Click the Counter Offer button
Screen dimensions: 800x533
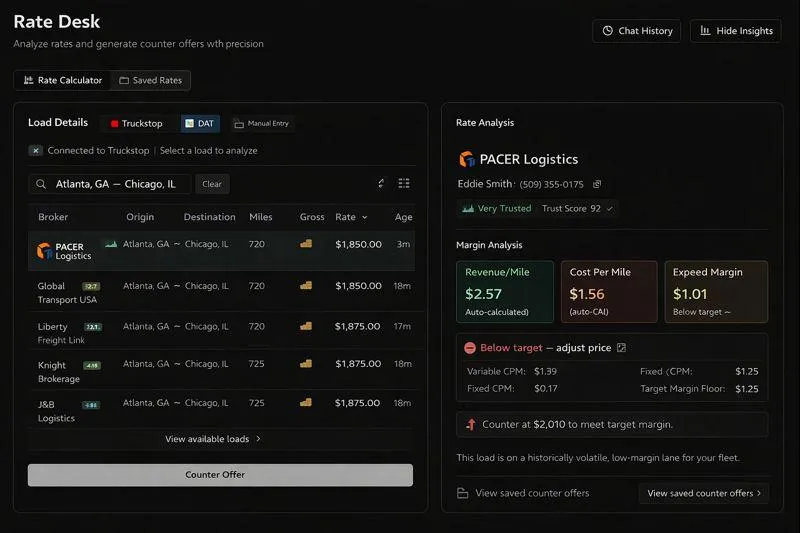coord(220,475)
